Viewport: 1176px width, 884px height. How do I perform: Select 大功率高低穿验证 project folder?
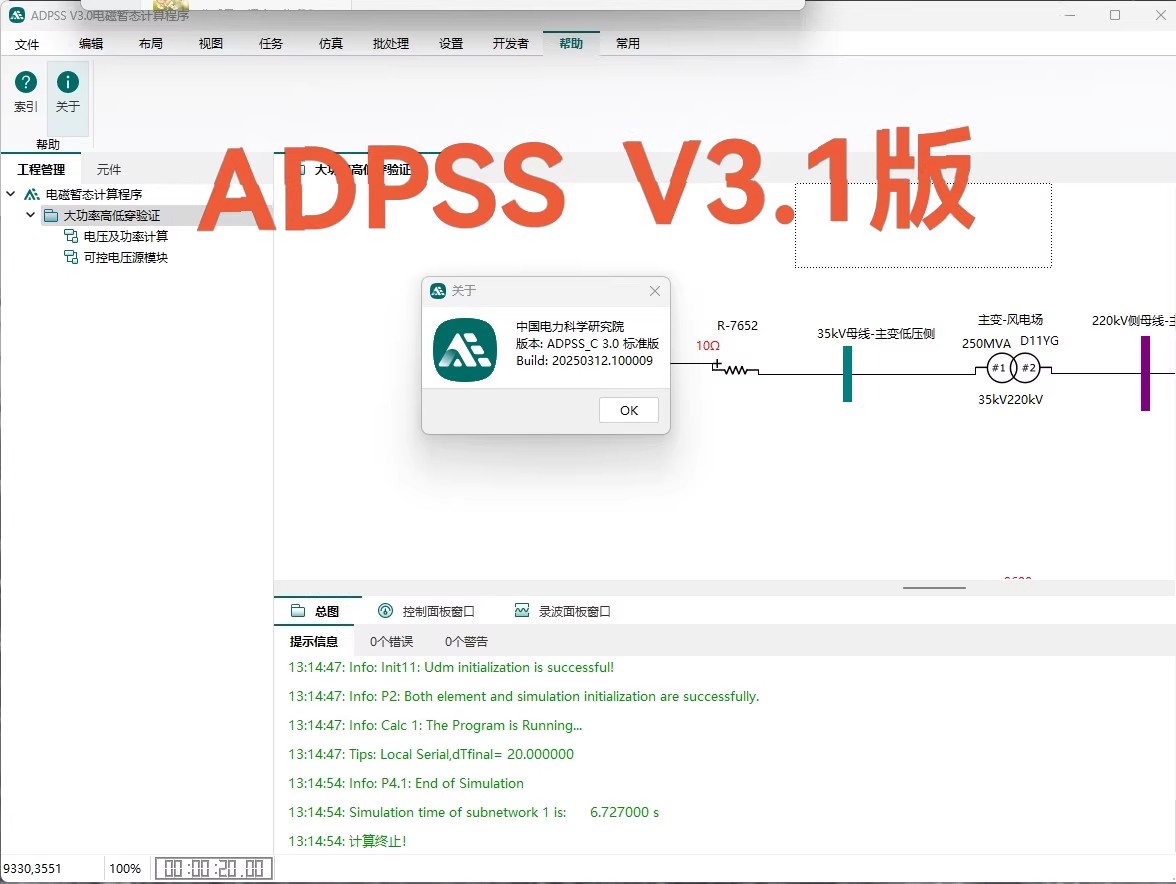tap(112, 216)
